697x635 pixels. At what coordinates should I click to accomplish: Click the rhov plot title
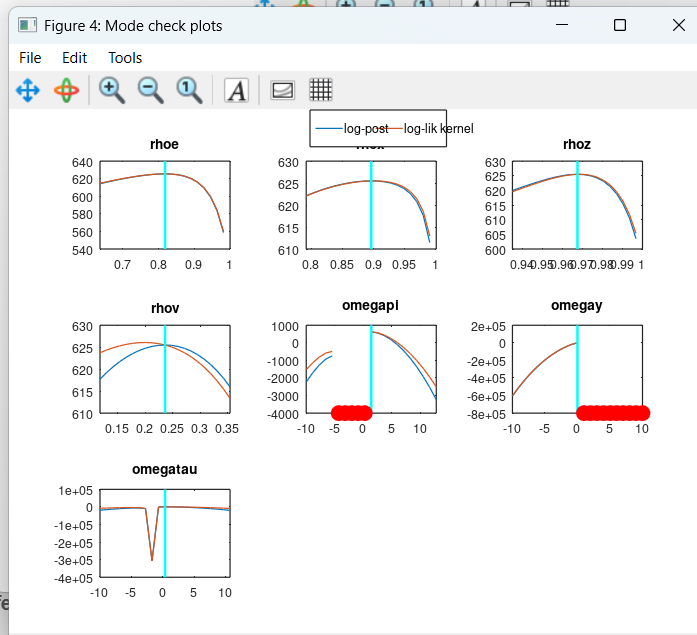(x=164, y=306)
